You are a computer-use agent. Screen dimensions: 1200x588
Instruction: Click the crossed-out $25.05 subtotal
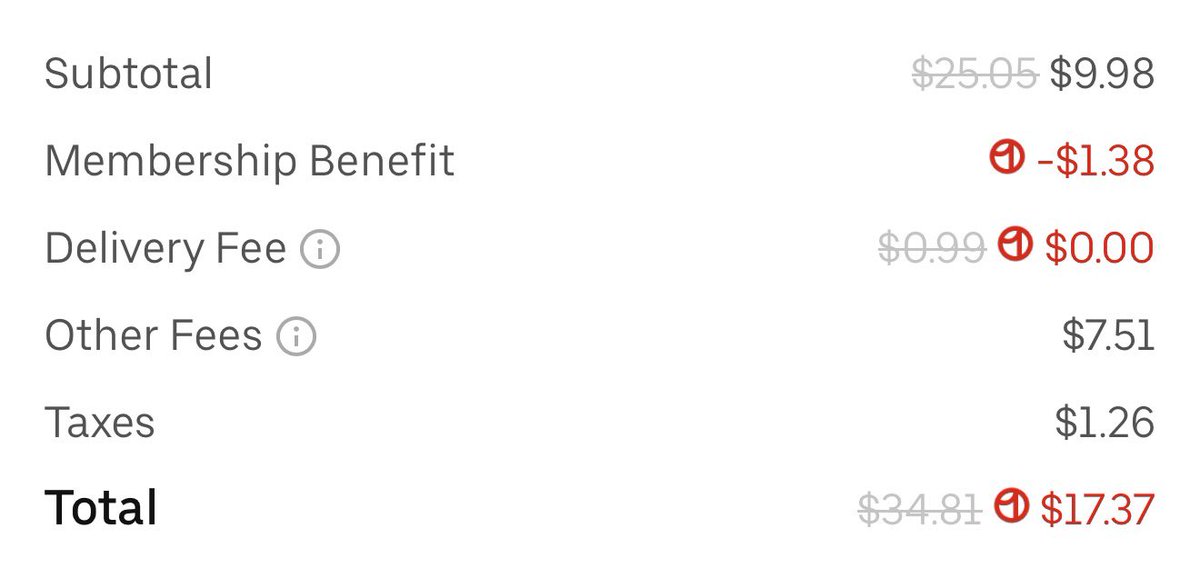click(975, 74)
